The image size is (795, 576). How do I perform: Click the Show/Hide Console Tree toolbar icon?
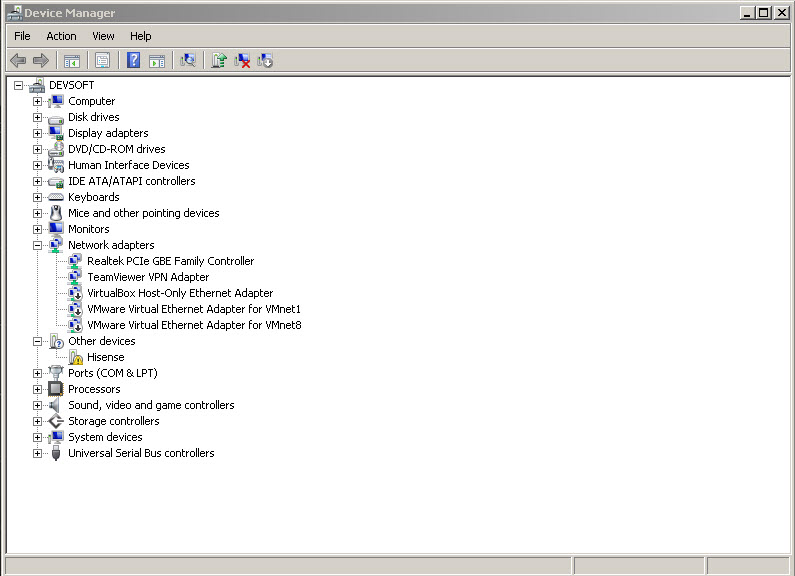coord(72,61)
